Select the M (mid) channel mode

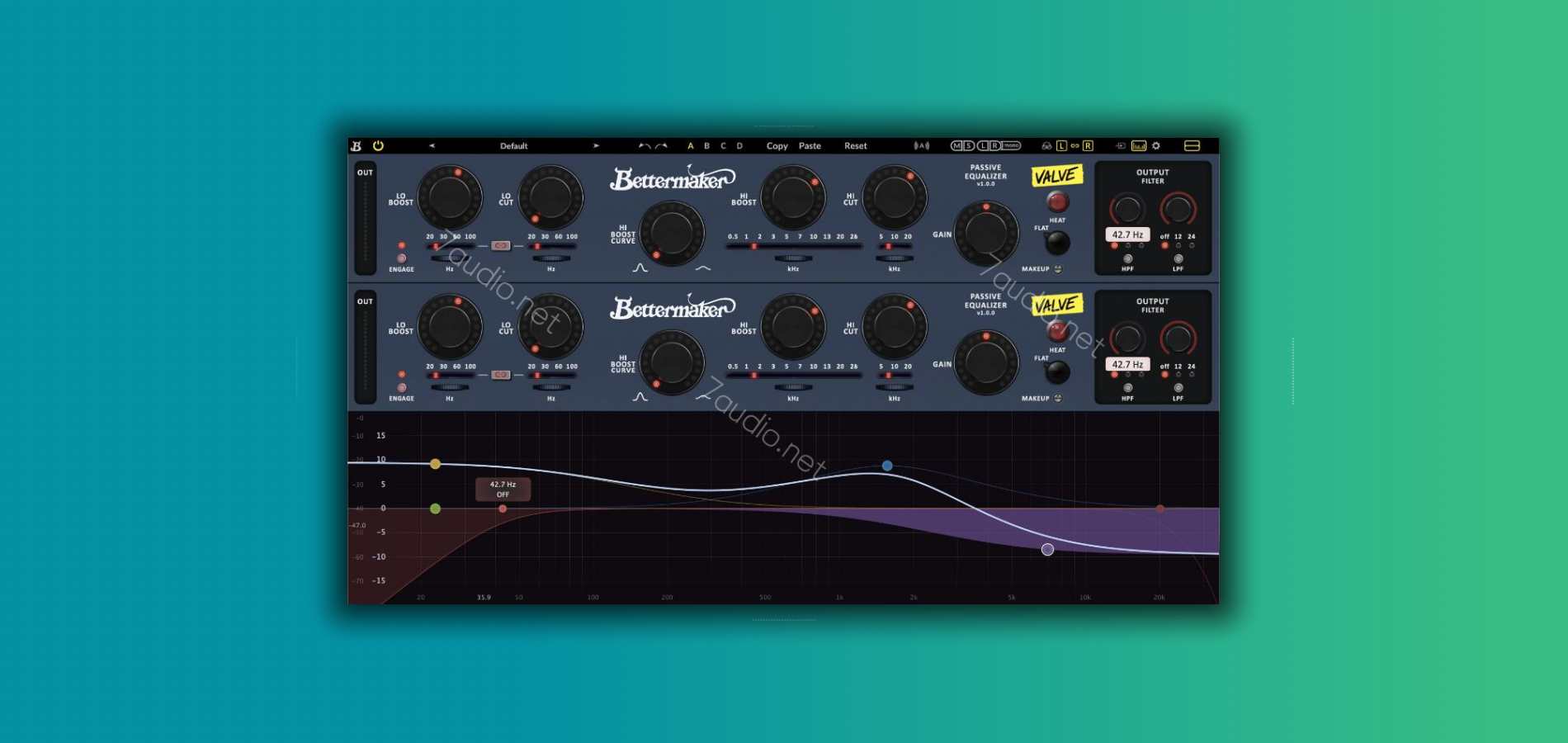tap(956, 145)
